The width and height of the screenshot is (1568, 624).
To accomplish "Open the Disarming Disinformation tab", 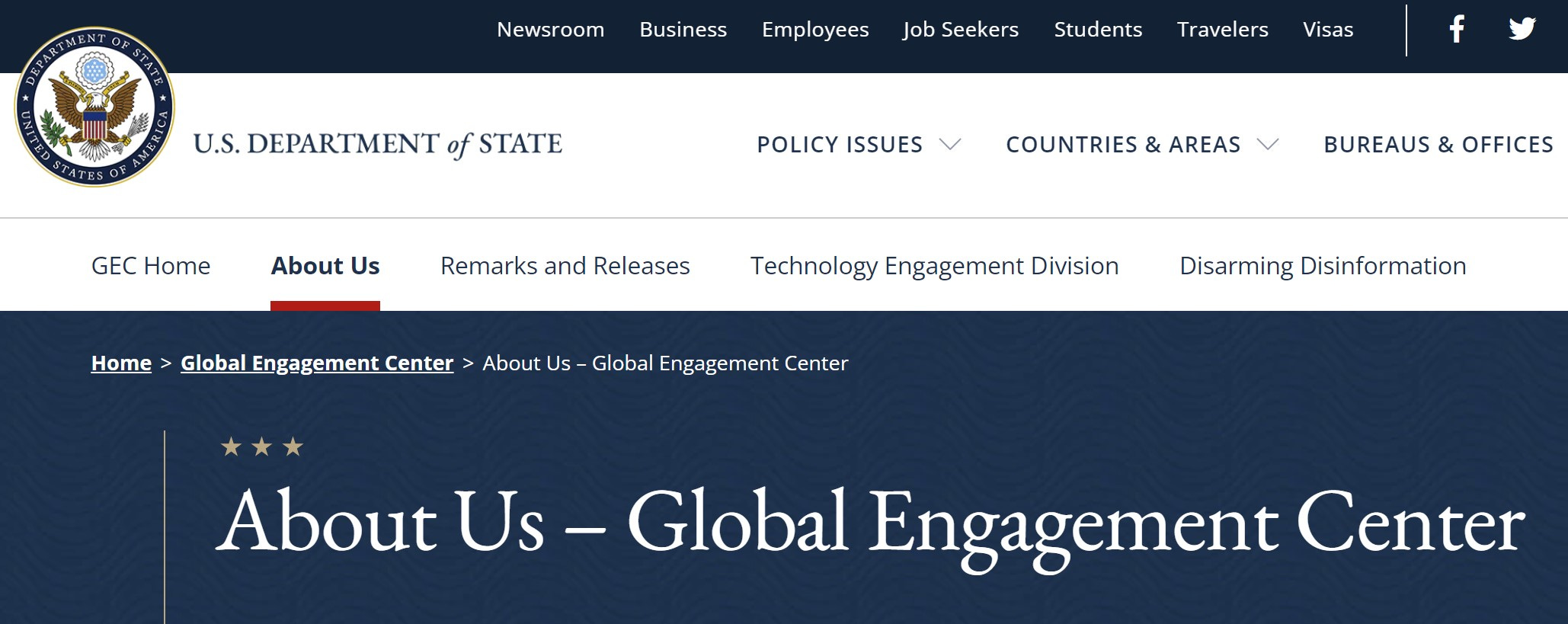I will [x=1323, y=266].
